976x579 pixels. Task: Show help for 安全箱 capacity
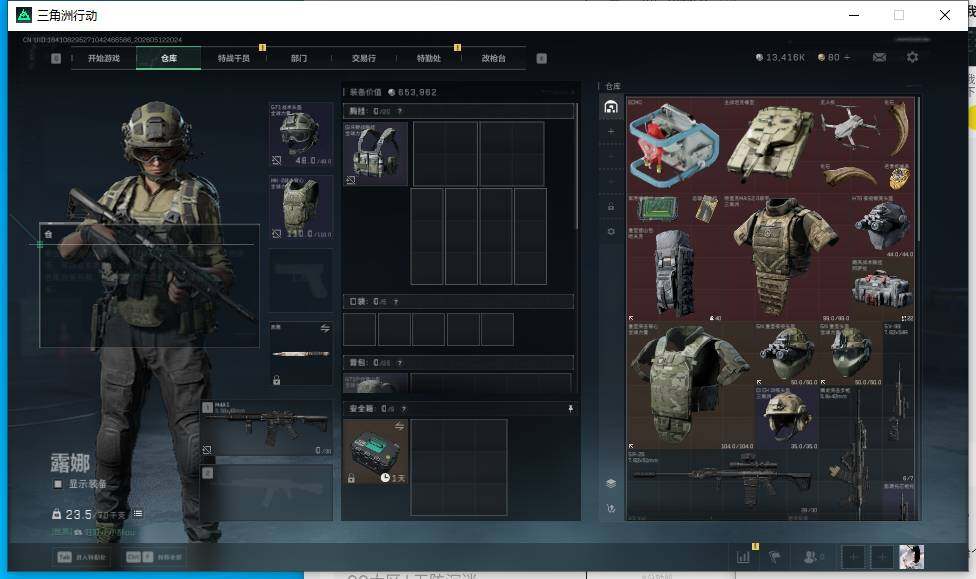tap(403, 409)
